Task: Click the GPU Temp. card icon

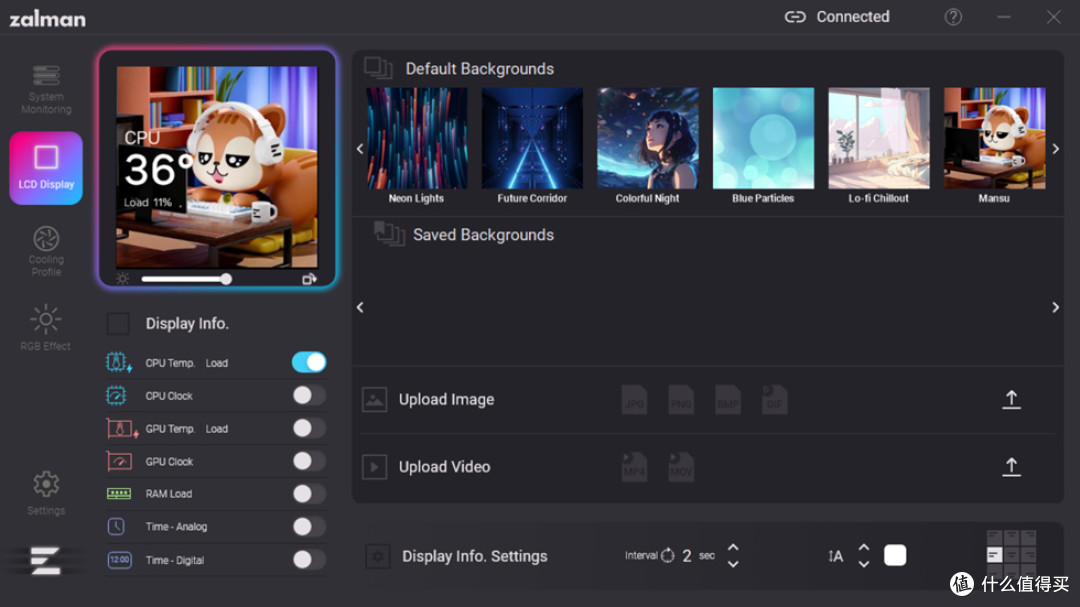Action: pos(122,429)
